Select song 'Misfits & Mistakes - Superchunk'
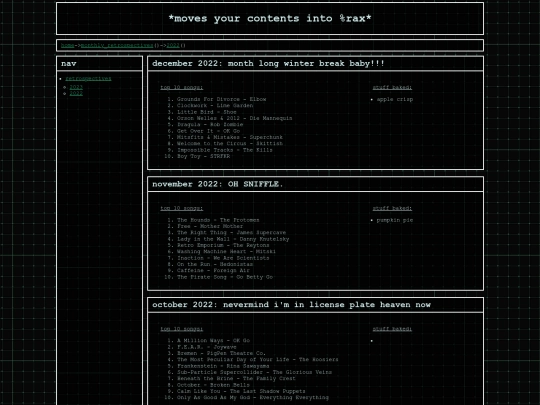Viewport: 540px width, 405px height. click(x=230, y=137)
